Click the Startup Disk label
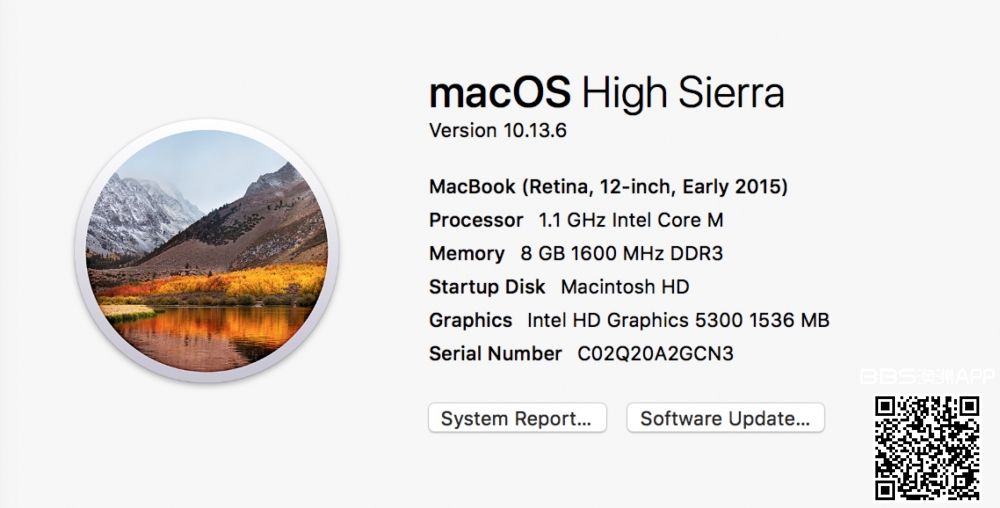 [x=487, y=287]
